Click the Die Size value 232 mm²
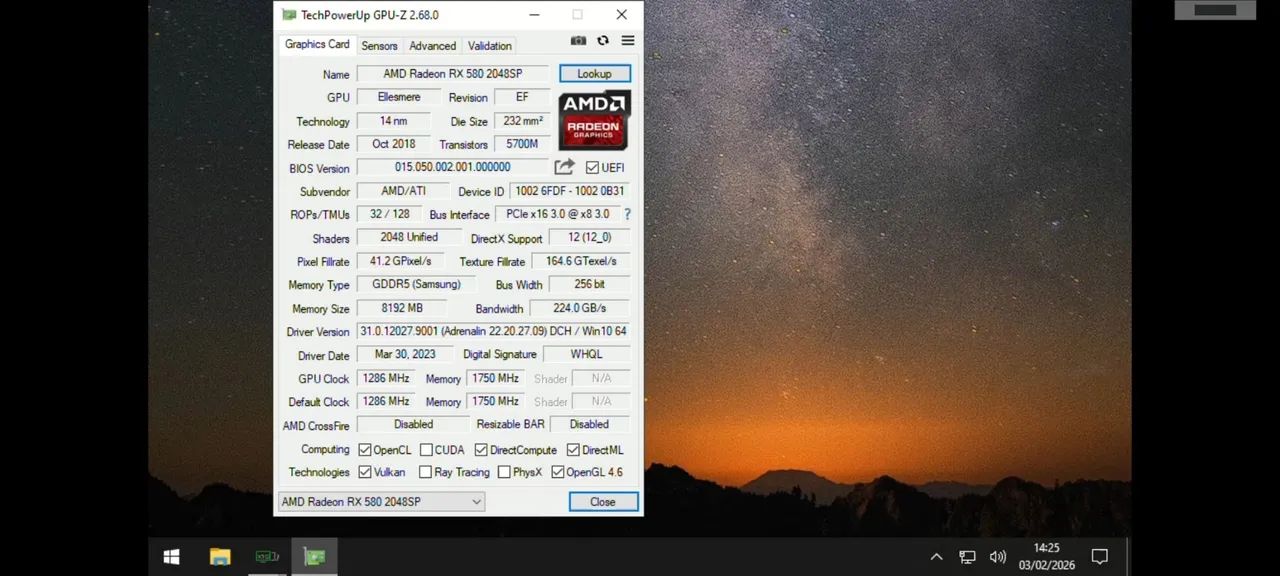Viewport: 1280px width, 576px height. pos(522,121)
